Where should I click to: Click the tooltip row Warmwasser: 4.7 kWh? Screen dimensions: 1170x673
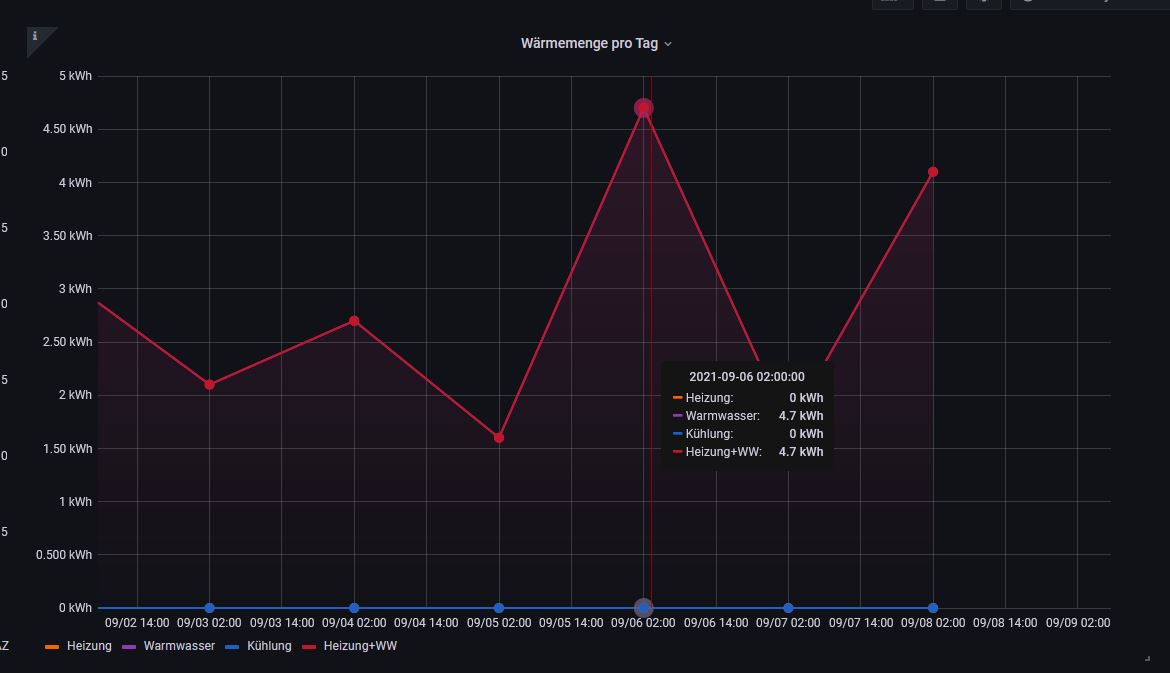(748, 416)
